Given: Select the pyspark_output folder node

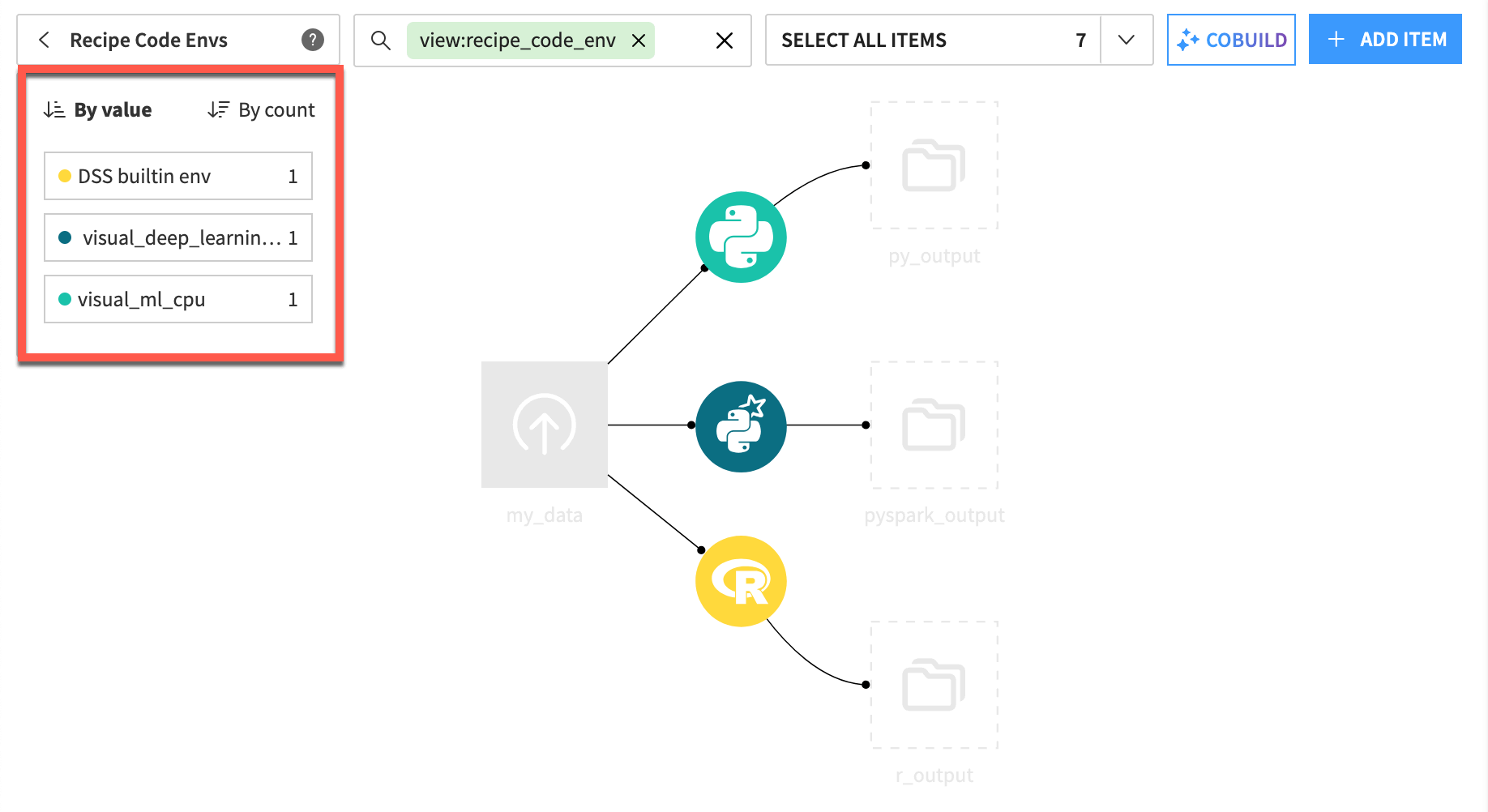Looking at the screenshot, I should (x=934, y=425).
